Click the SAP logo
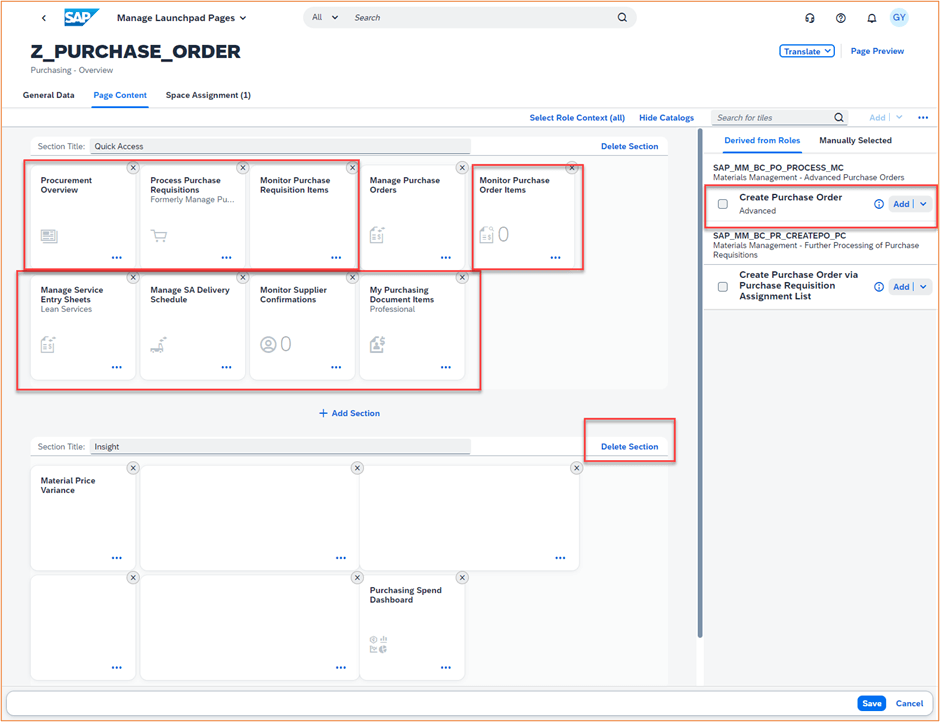 [81, 17]
